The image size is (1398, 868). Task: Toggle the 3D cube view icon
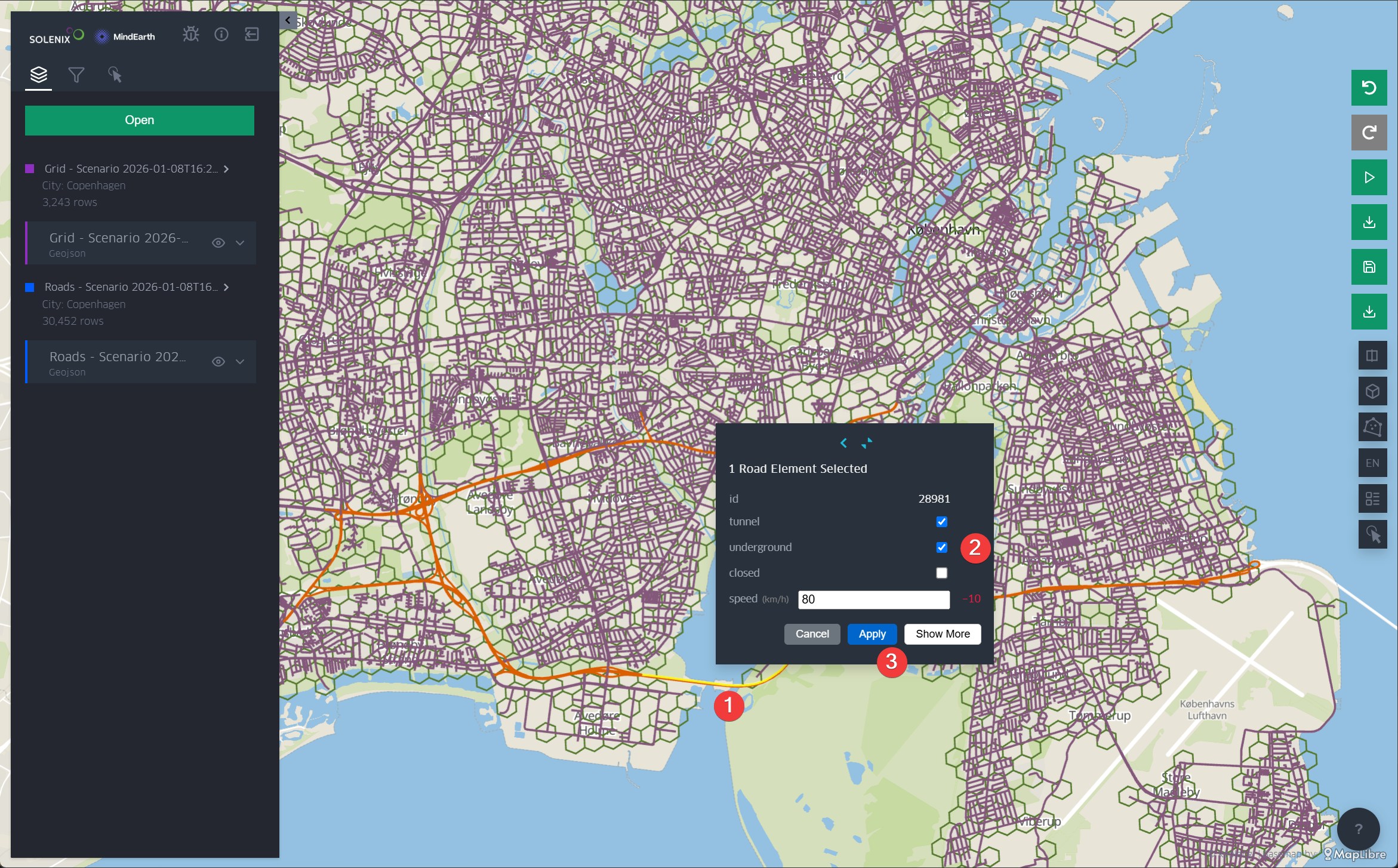[1372, 392]
